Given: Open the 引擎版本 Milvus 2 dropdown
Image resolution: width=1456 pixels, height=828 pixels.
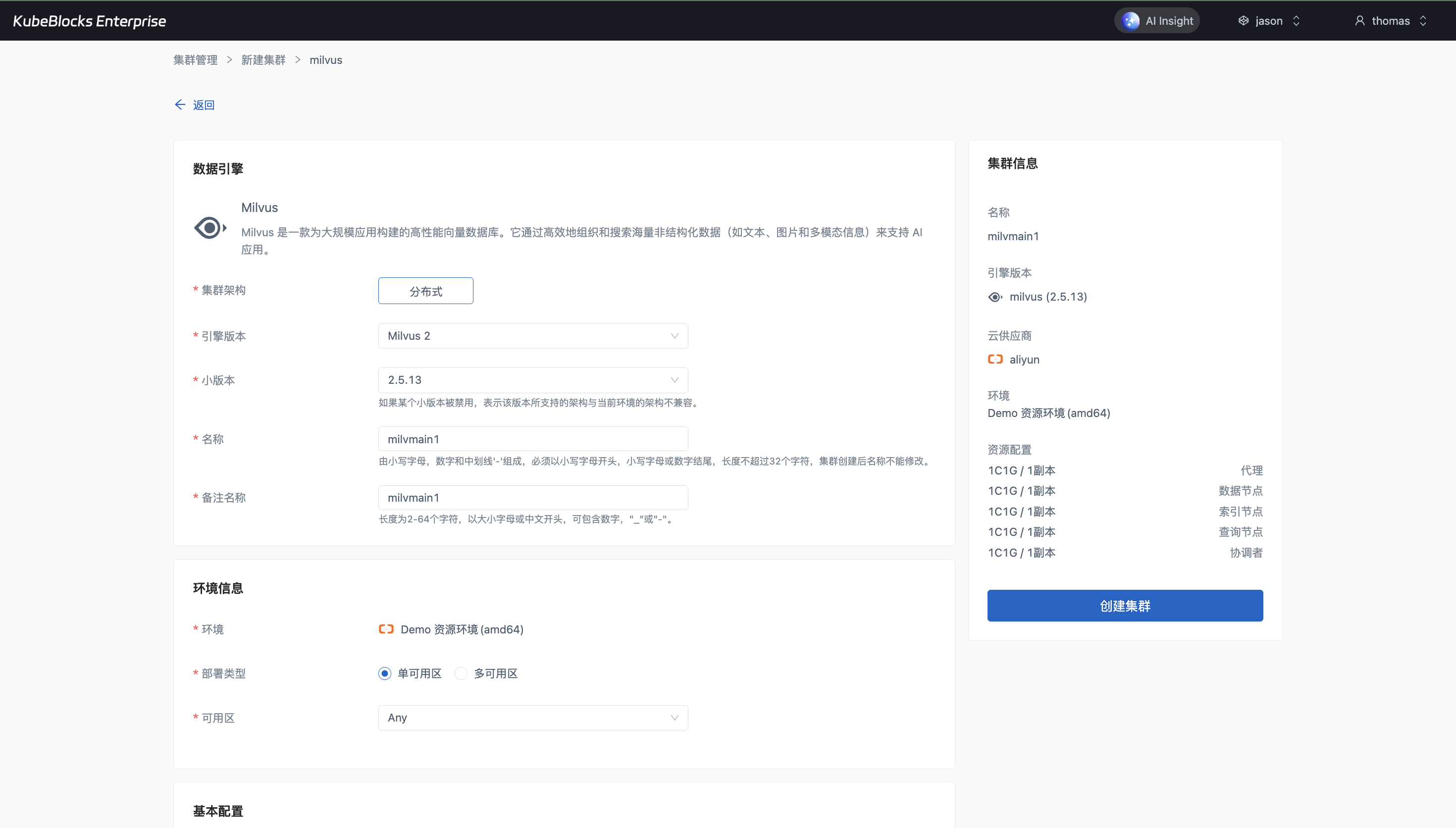Looking at the screenshot, I should tap(533, 336).
